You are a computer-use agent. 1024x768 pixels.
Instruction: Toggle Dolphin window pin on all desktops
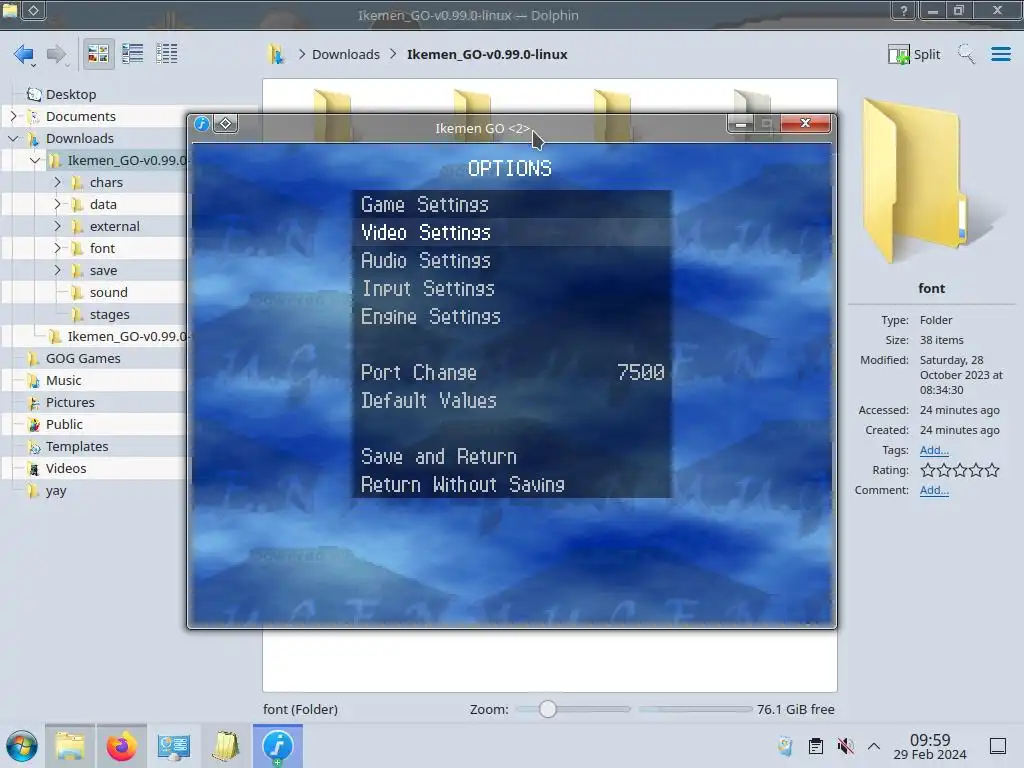(34, 10)
